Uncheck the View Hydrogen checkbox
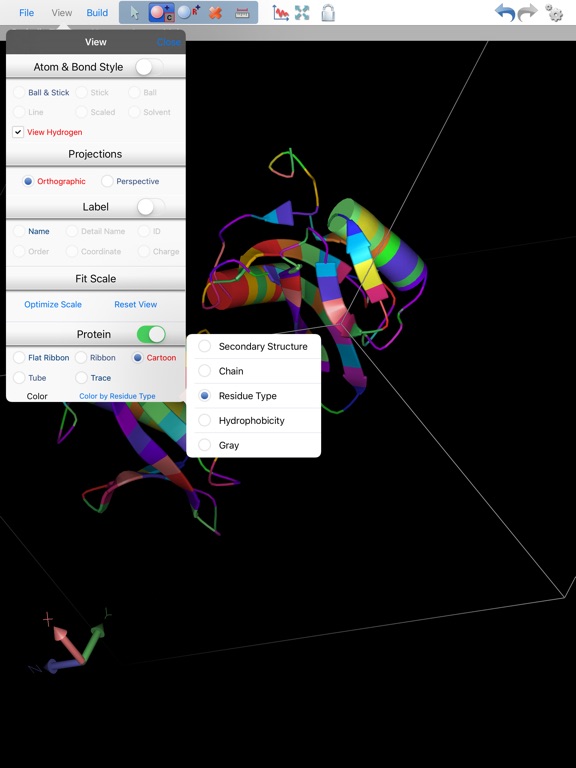The image size is (576, 768). coord(18,132)
